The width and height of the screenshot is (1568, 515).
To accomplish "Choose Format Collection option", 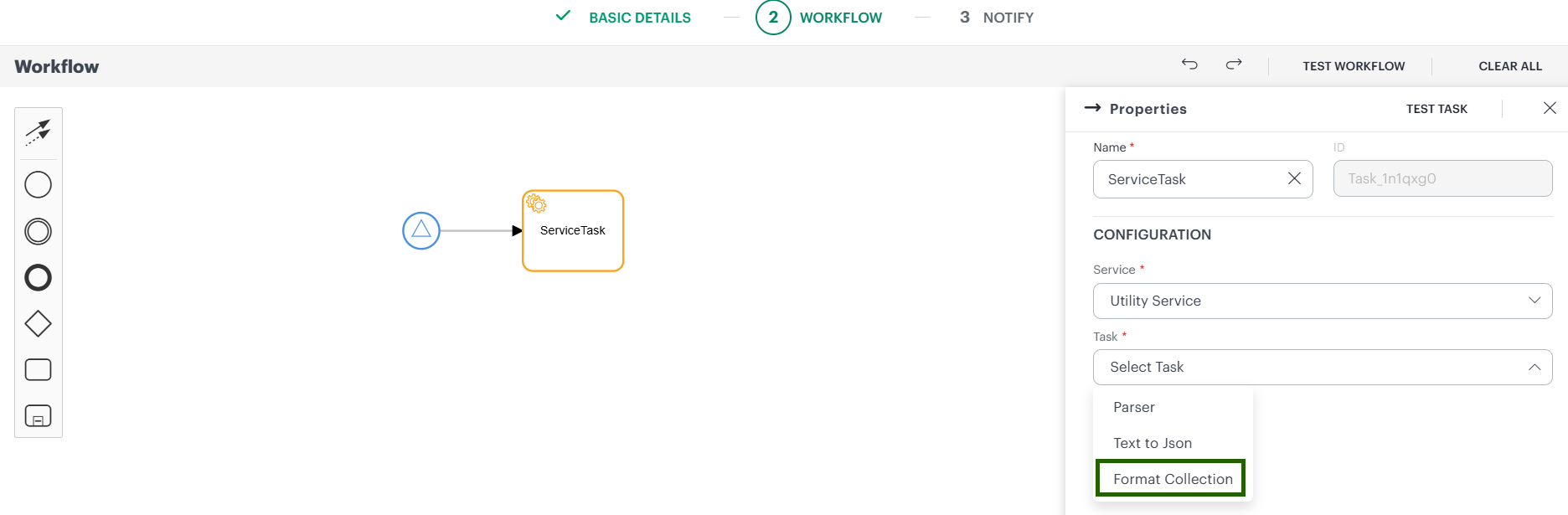I will tap(1171, 478).
